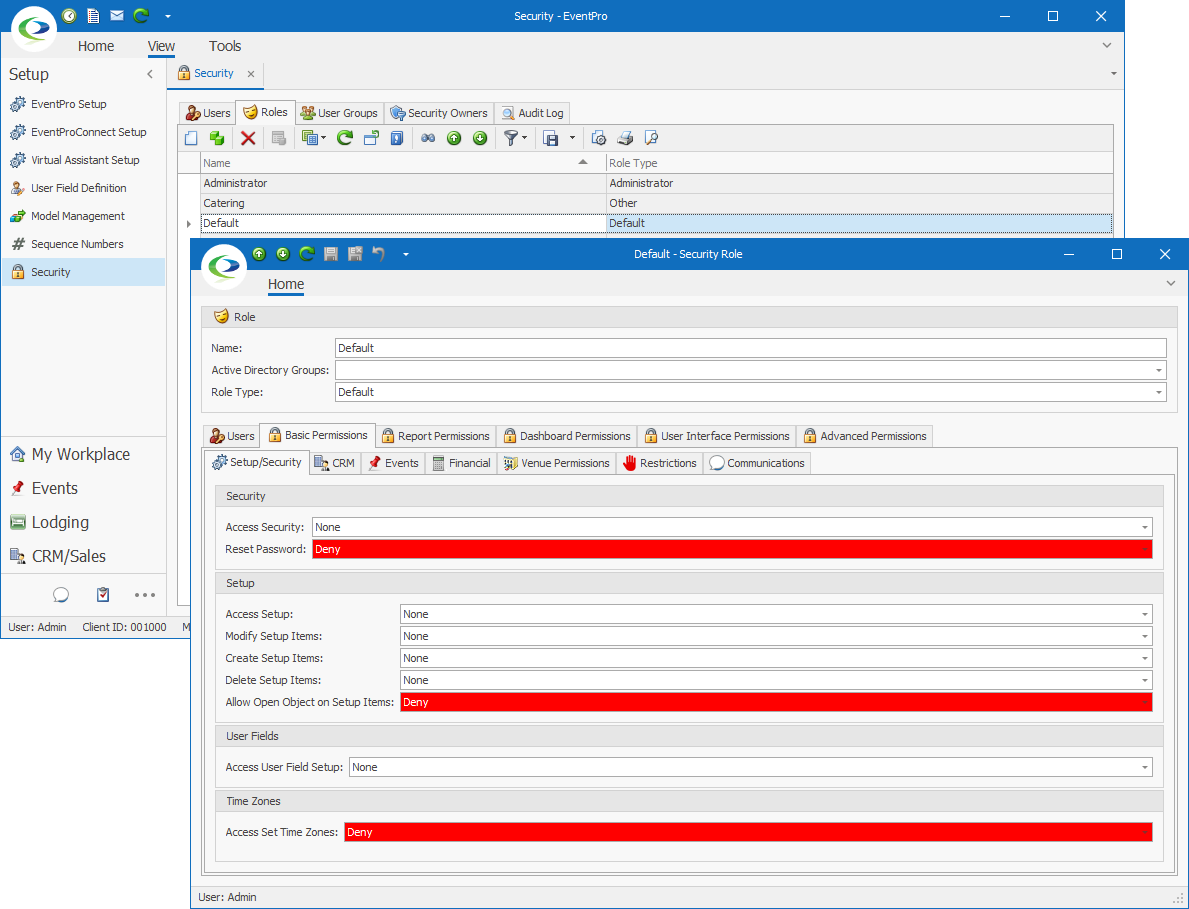Click the print preview magnifier icon

click(651, 138)
